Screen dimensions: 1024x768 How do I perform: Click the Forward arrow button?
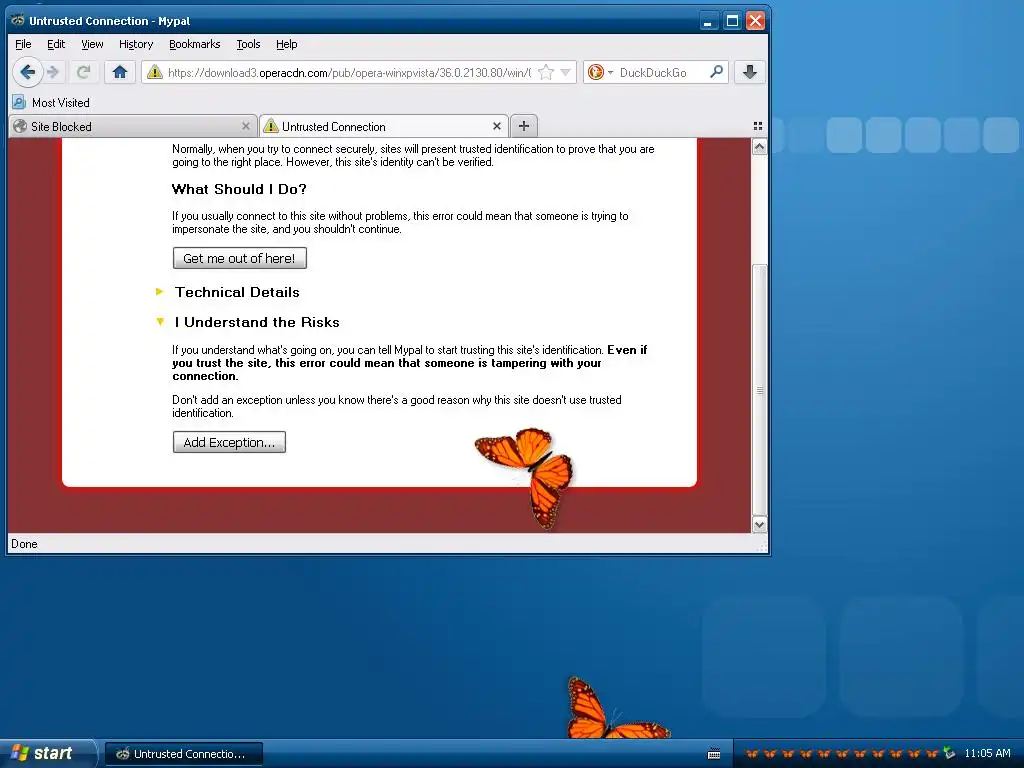coord(54,72)
